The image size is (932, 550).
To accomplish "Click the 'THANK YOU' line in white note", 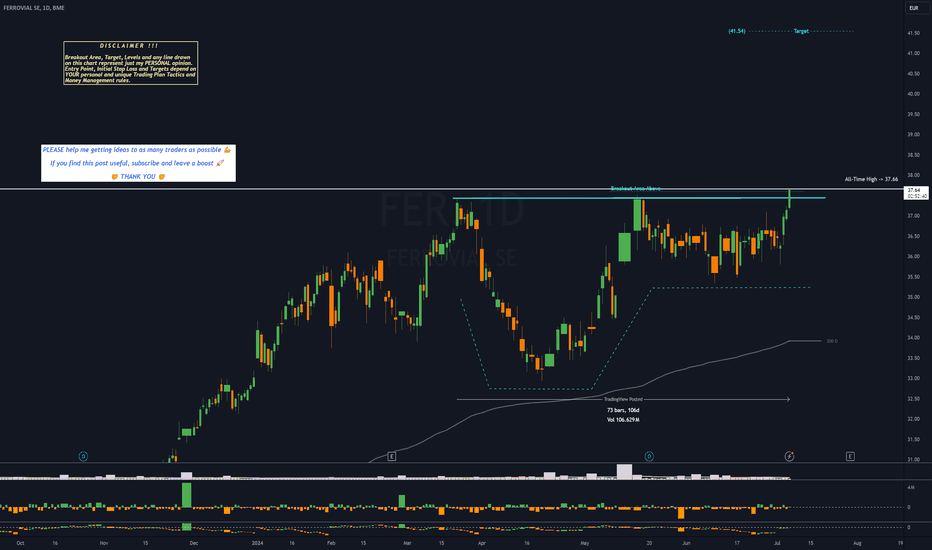I will [x=138, y=177].
